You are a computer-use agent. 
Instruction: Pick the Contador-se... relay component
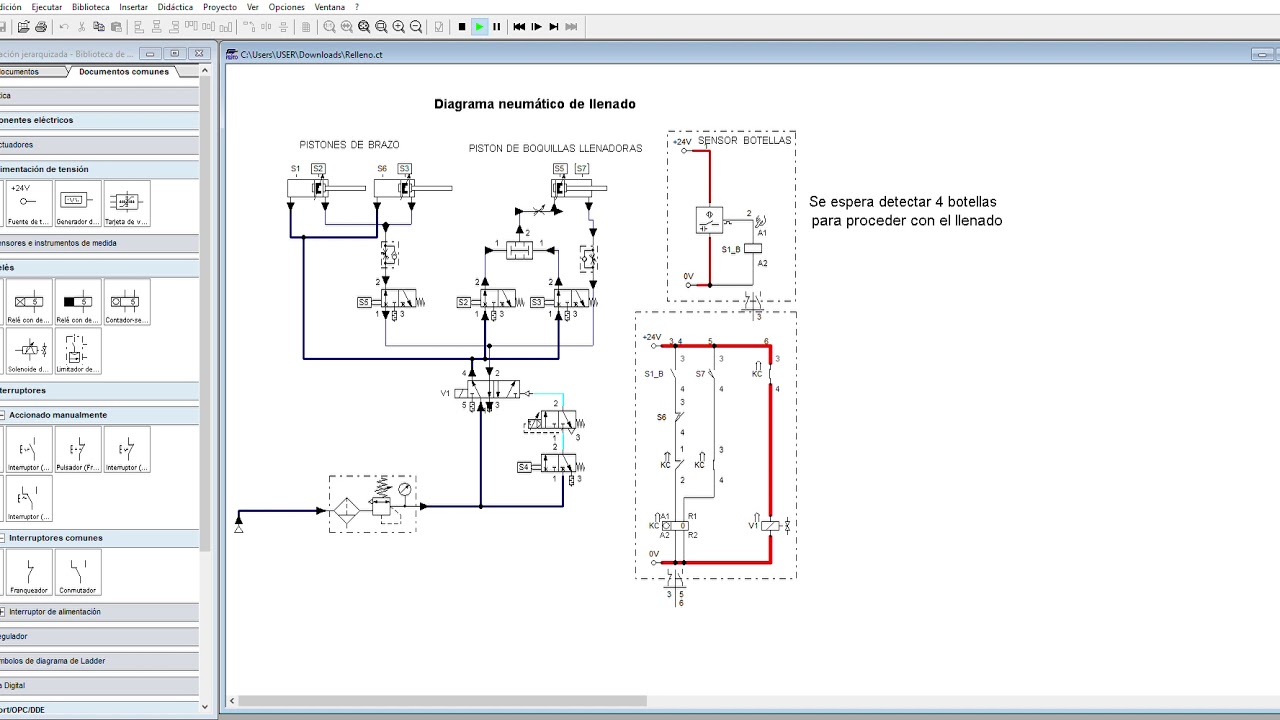(127, 302)
